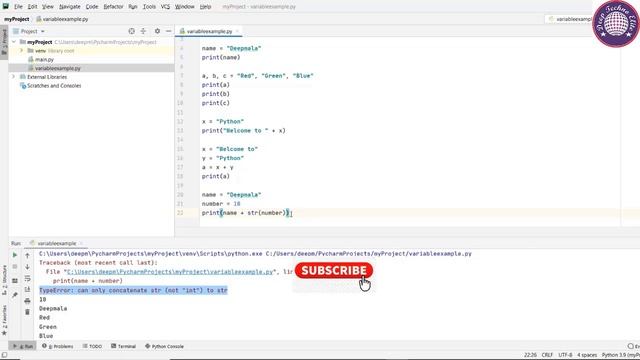Open the Refactor menu

pos(113,7)
